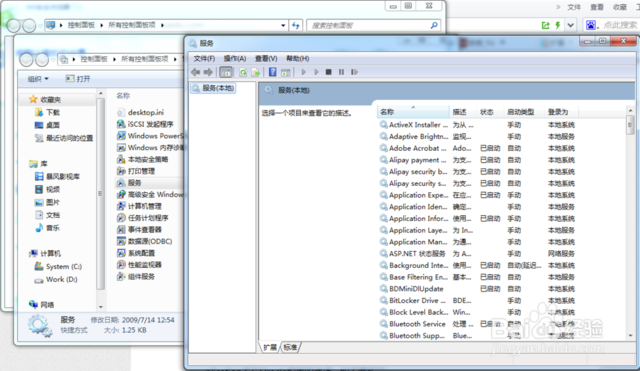Select 打印管理 item
The width and height of the screenshot is (640, 371).
[136, 171]
